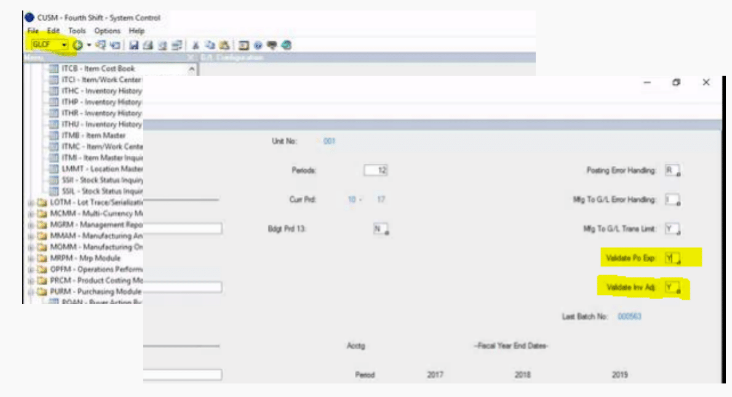Open ITMB - Item Master in tree
This screenshot has height=397, width=732.
pos(93,135)
